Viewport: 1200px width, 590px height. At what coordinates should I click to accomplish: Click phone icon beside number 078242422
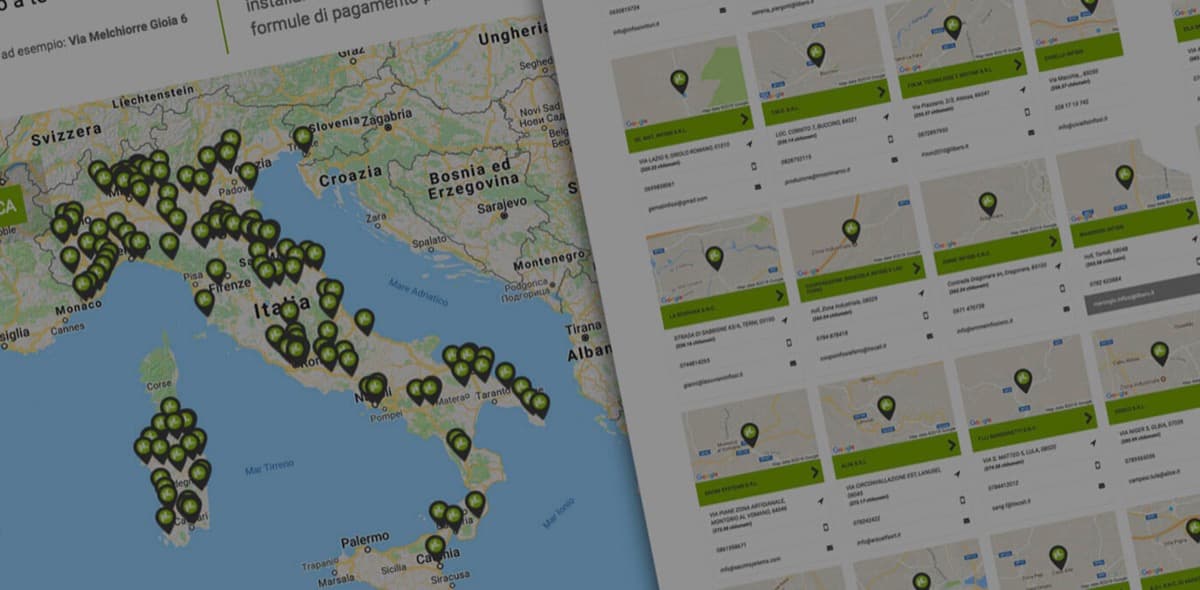[964, 499]
